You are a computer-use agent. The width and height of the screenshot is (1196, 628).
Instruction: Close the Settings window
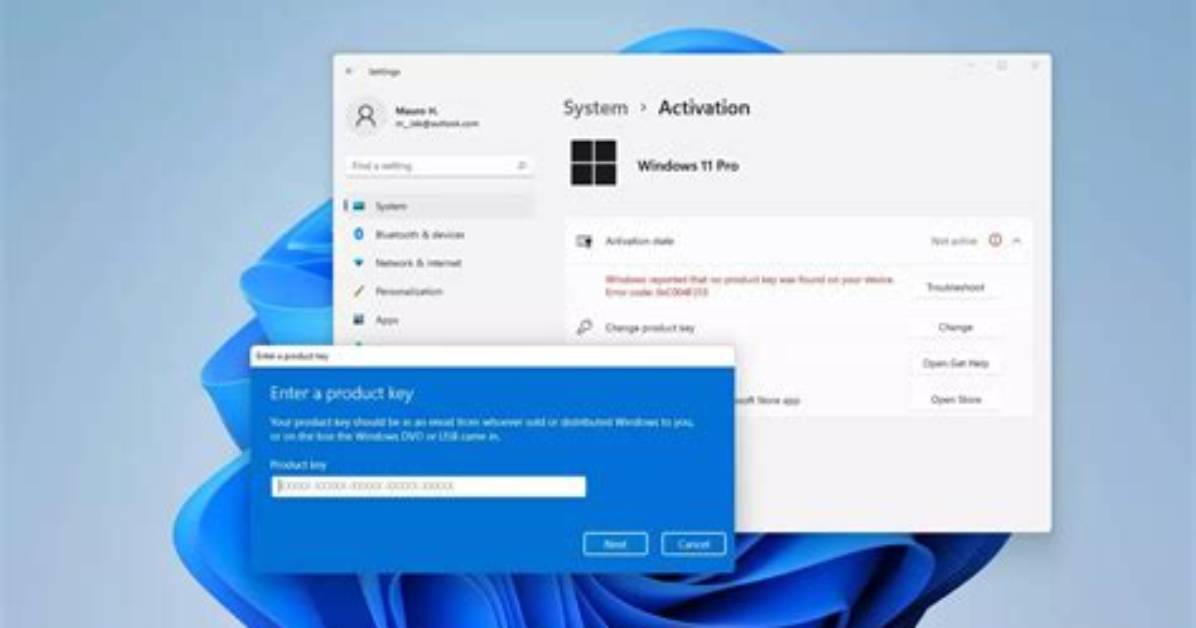(1034, 66)
